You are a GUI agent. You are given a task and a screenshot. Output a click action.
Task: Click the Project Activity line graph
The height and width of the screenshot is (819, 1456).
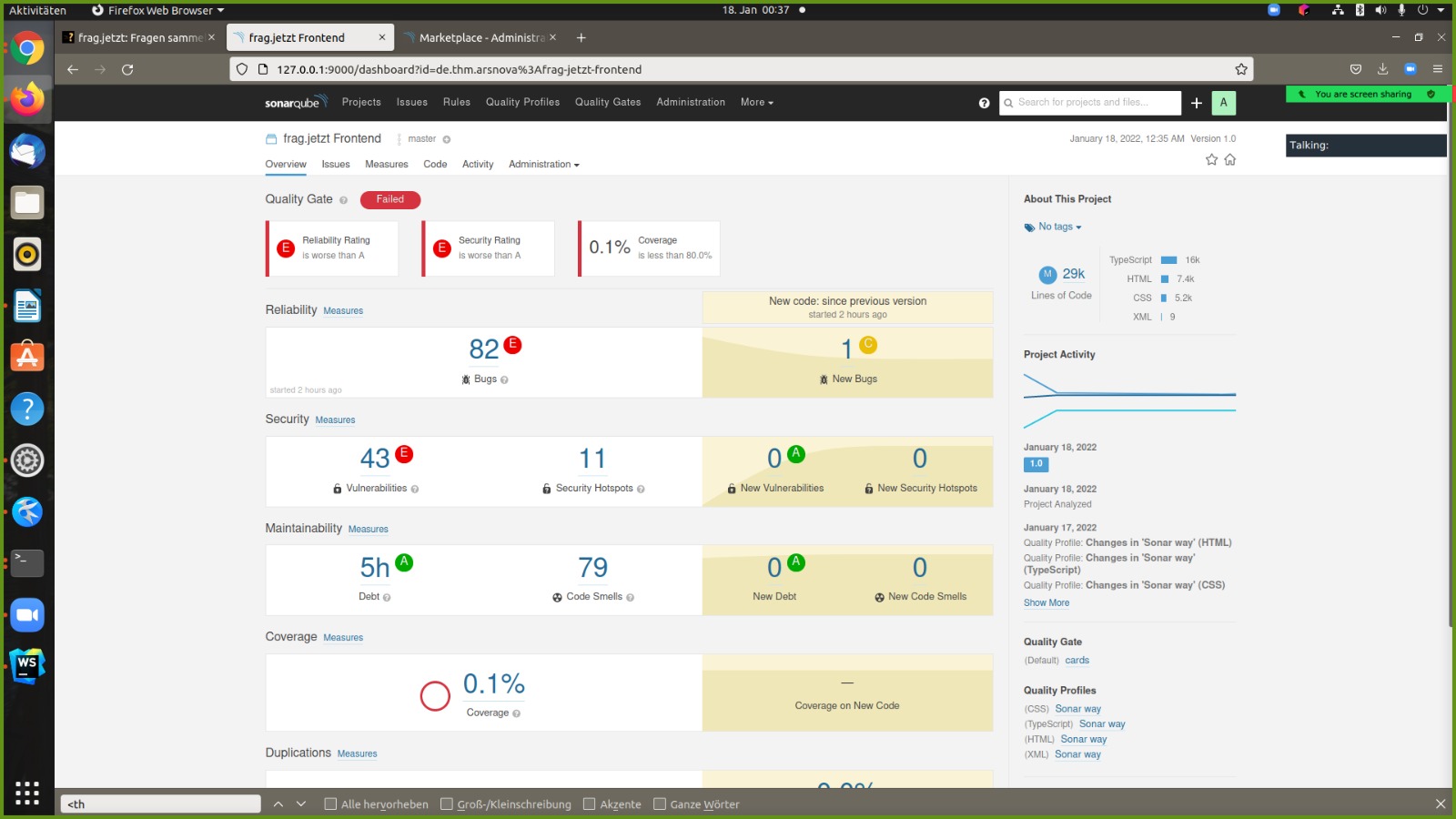1129,400
